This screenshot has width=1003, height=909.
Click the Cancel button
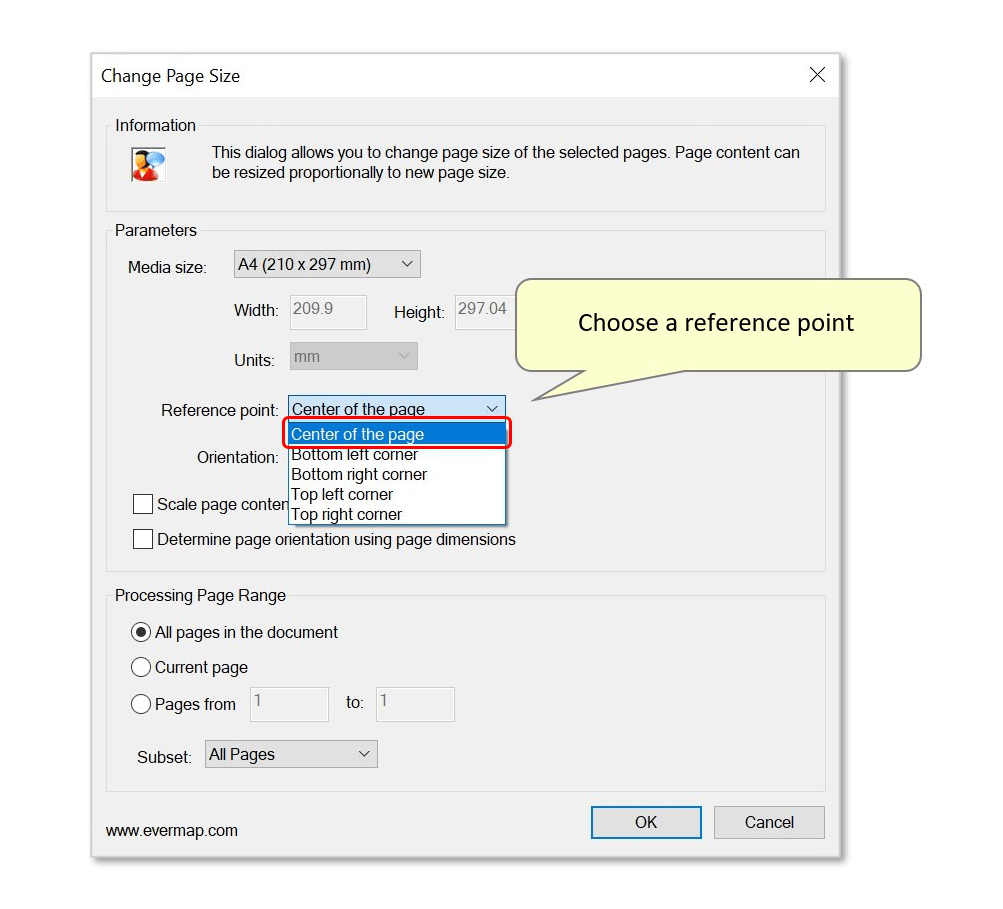[768, 822]
